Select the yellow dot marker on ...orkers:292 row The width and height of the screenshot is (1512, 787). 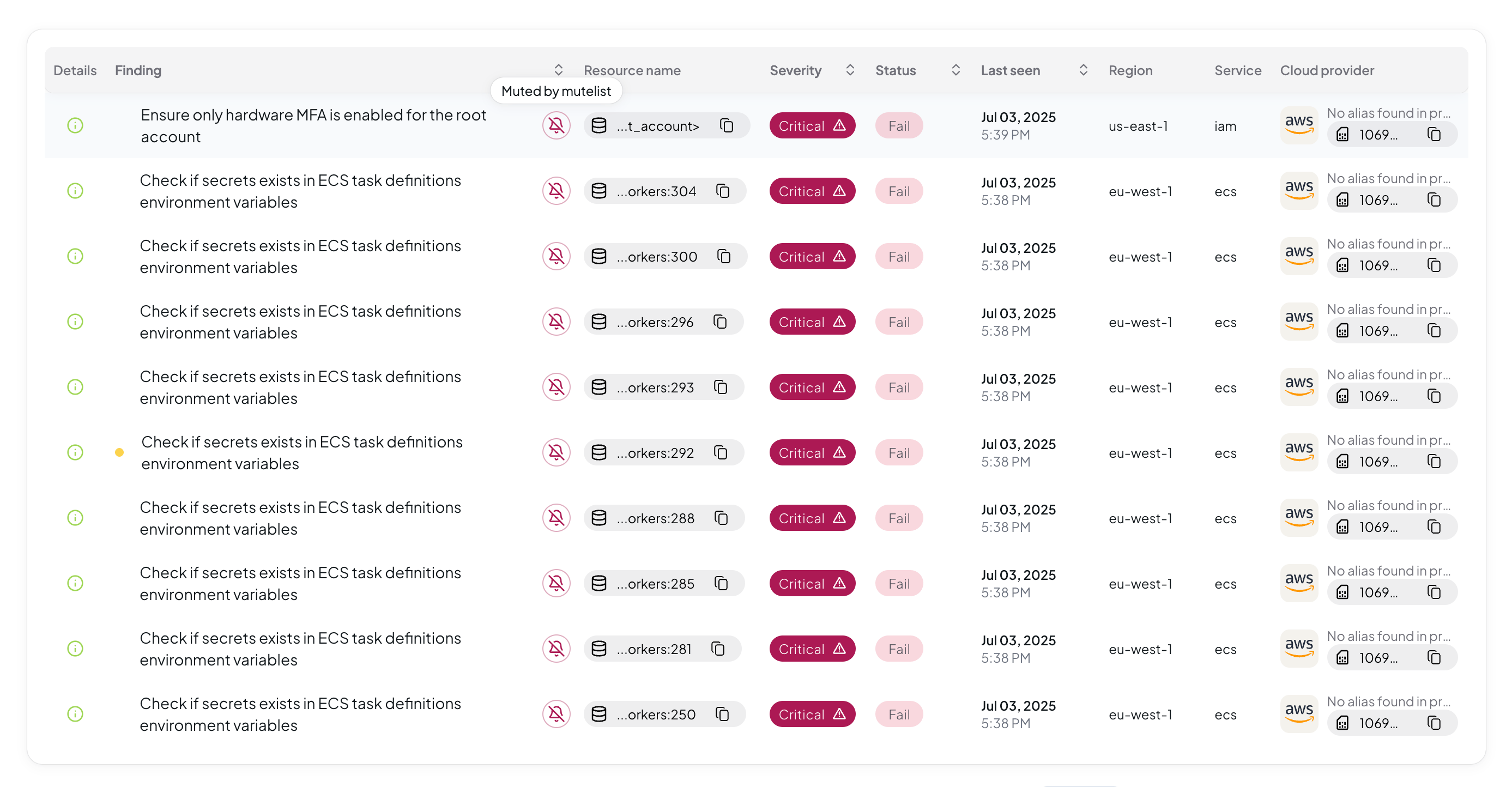click(x=119, y=452)
